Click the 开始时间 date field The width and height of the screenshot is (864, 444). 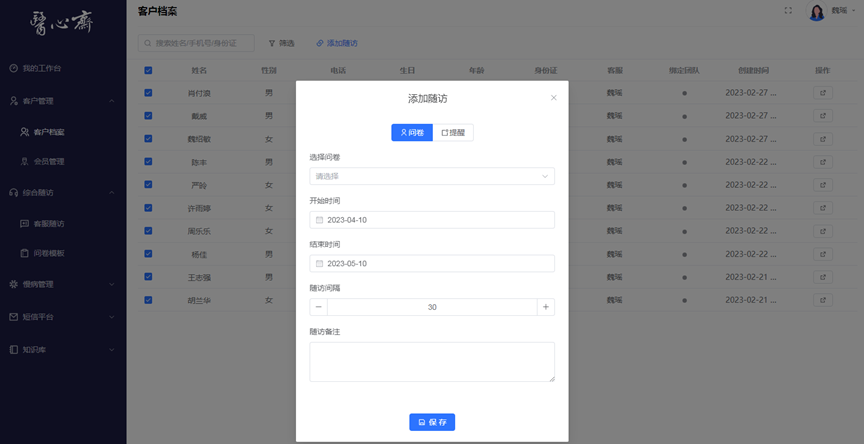click(432, 220)
